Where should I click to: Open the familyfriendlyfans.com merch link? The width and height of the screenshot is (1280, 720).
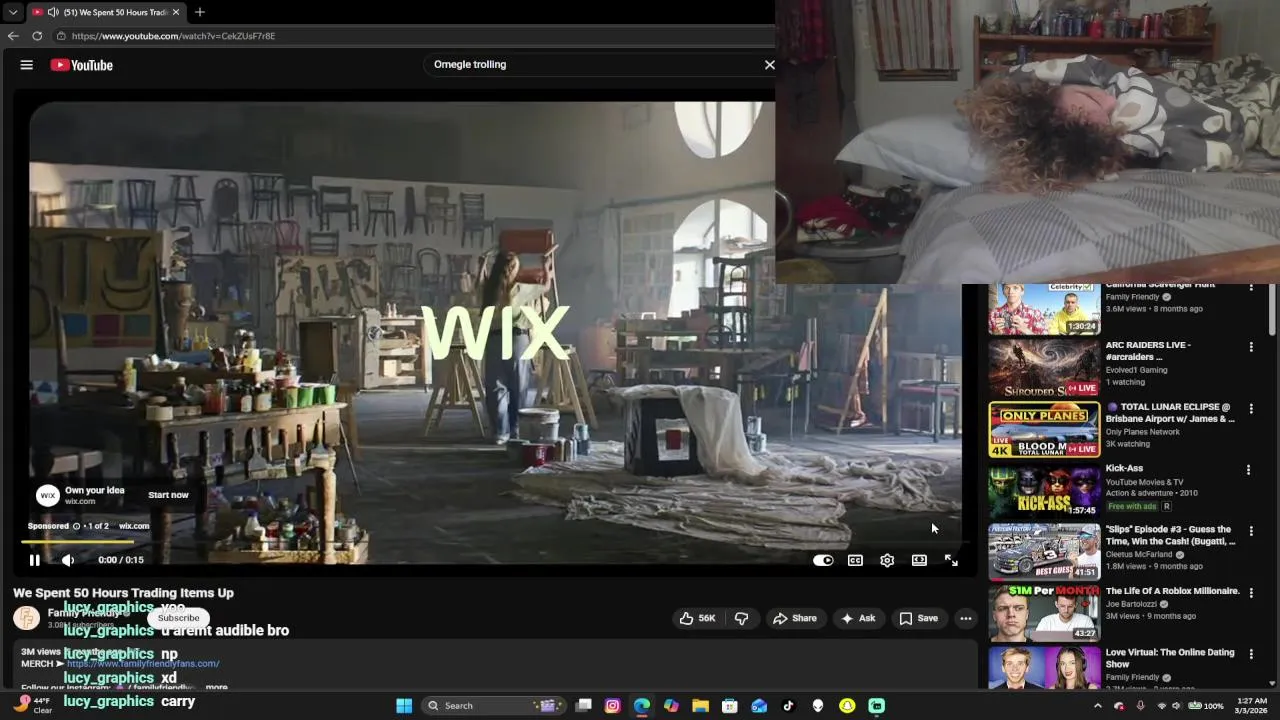pos(143,663)
